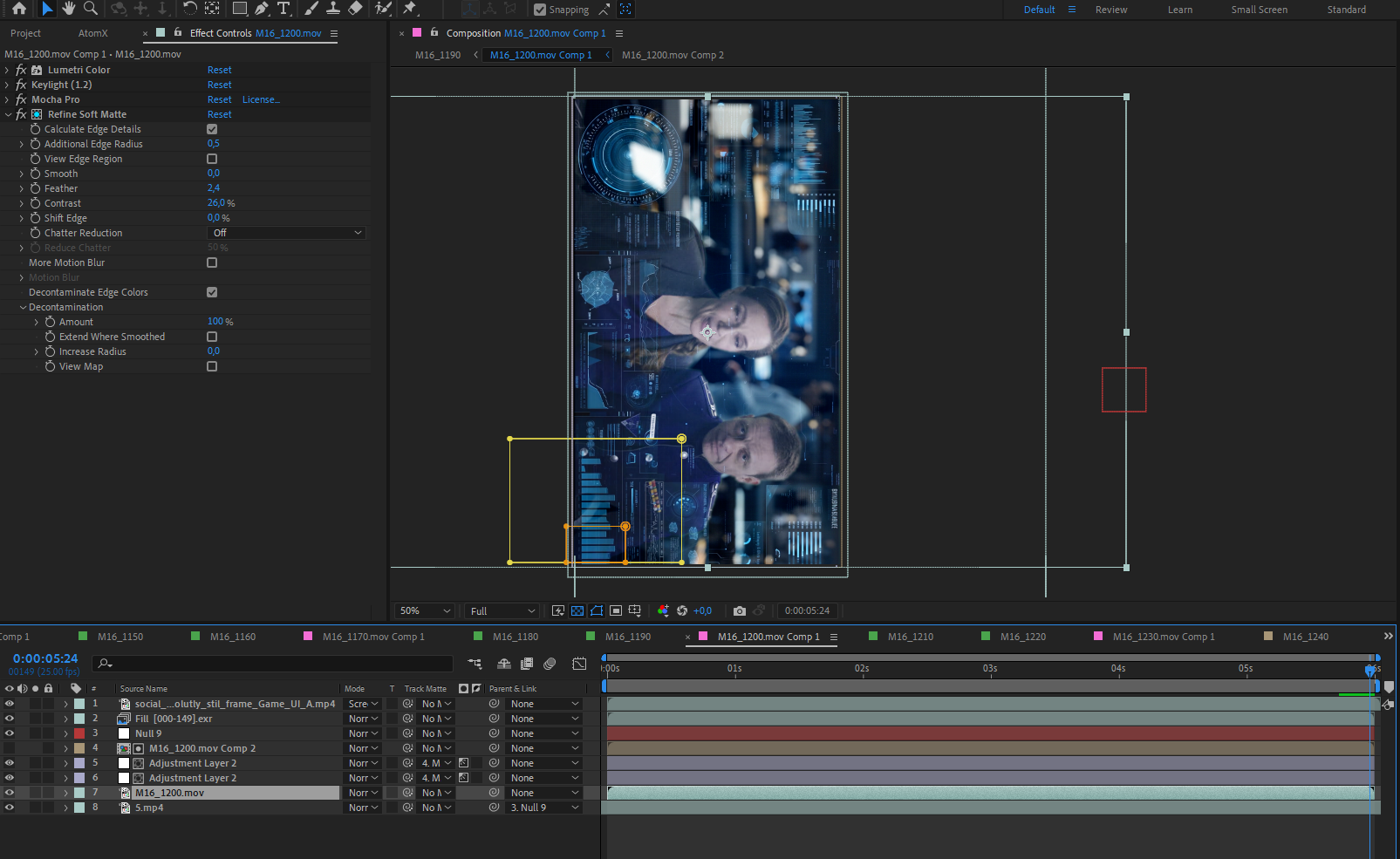Select the Pen tool
The width and height of the screenshot is (1400, 859).
(262, 9)
